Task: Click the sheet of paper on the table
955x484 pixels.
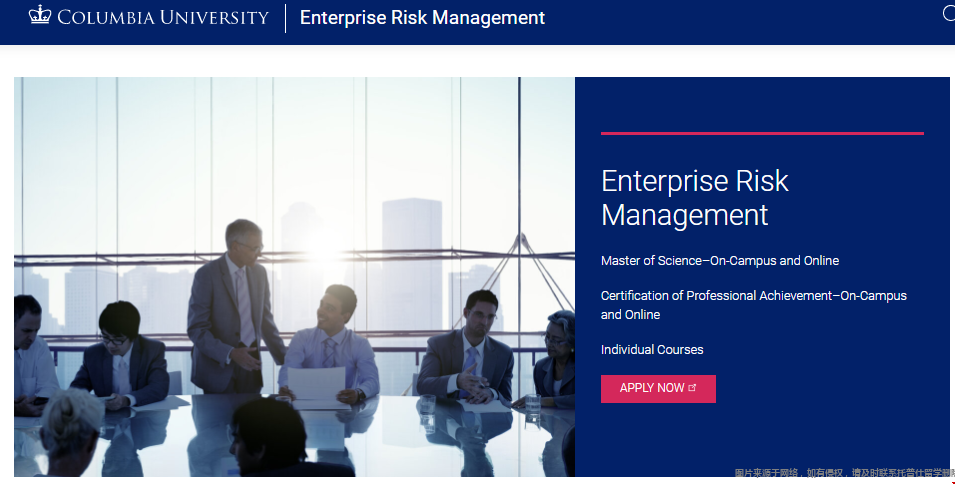Action: 311,384
